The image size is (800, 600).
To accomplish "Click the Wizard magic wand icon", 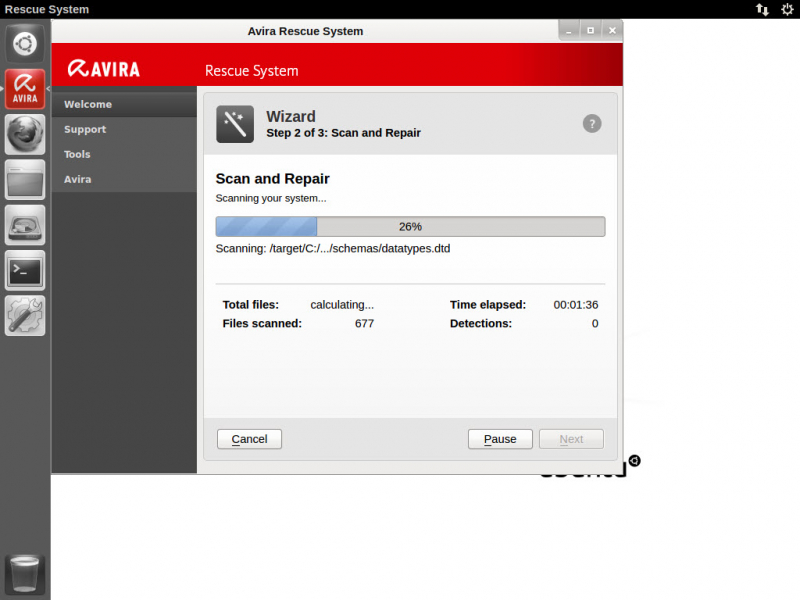I will [x=235, y=124].
